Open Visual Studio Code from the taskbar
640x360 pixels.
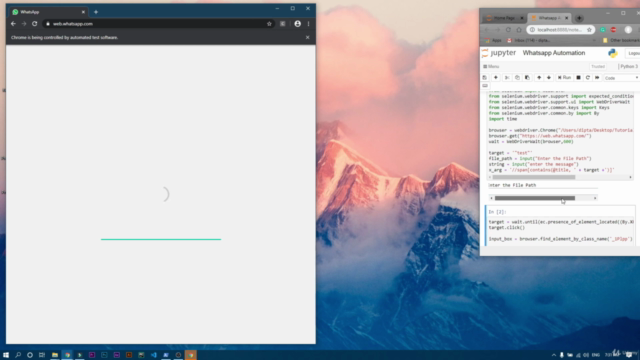153,355
